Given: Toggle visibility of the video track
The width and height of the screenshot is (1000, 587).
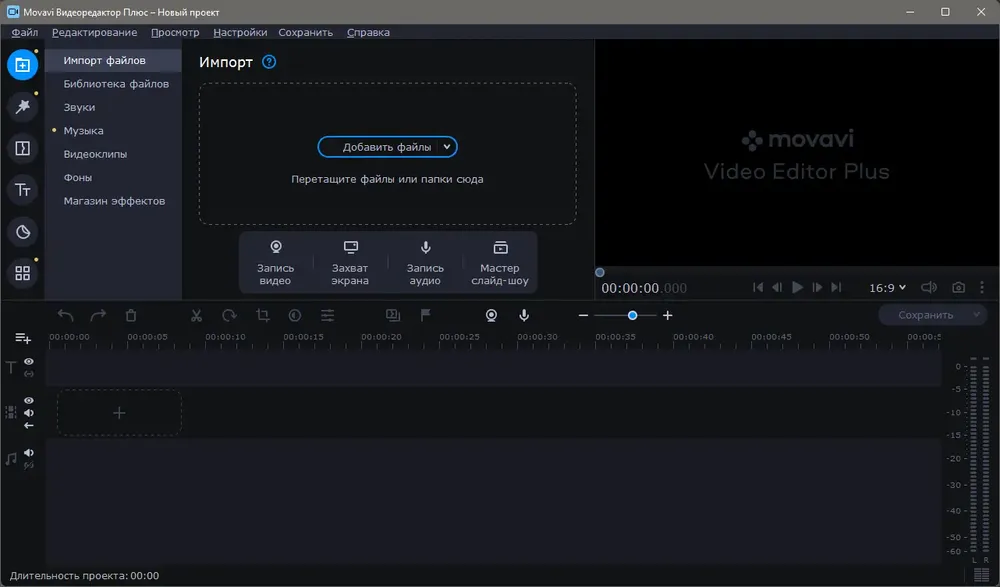Looking at the screenshot, I should (x=29, y=400).
